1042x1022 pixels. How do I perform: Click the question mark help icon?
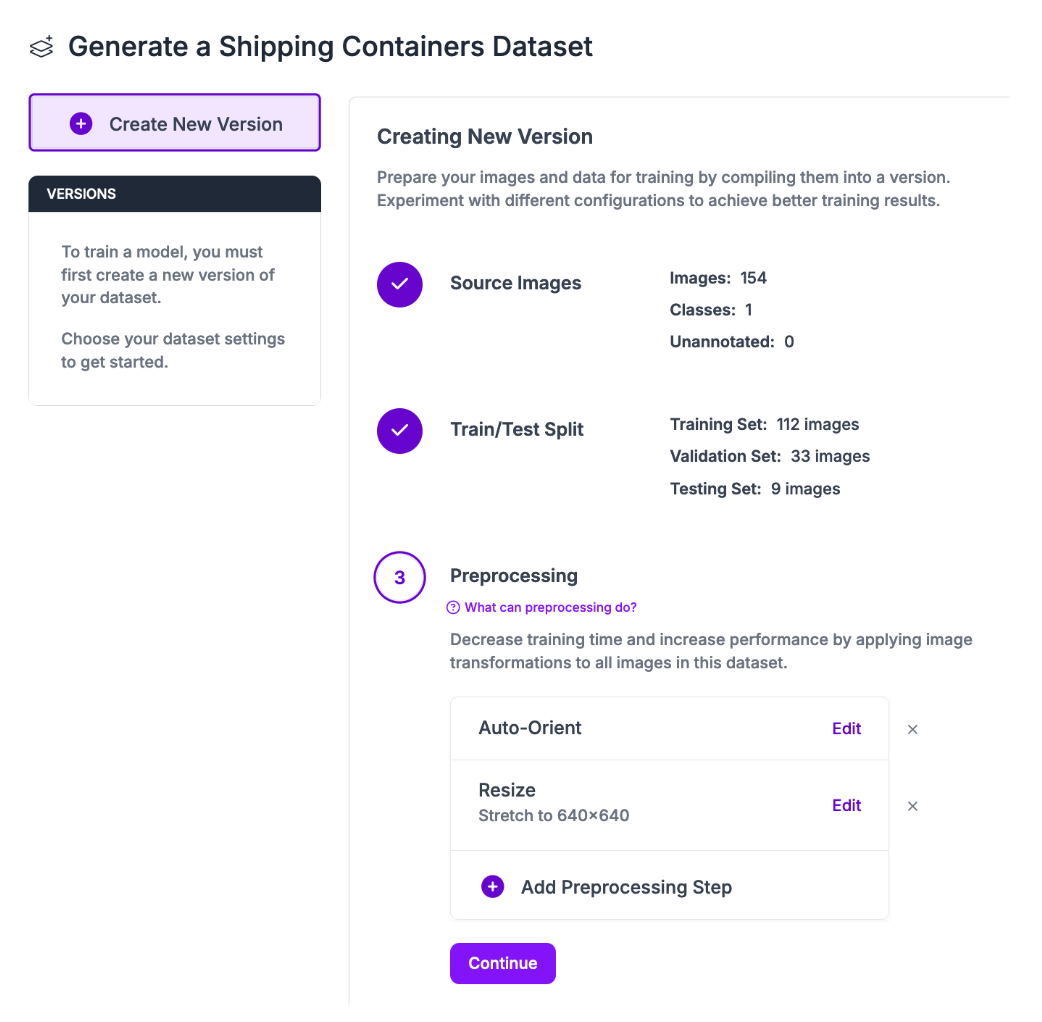coord(454,607)
